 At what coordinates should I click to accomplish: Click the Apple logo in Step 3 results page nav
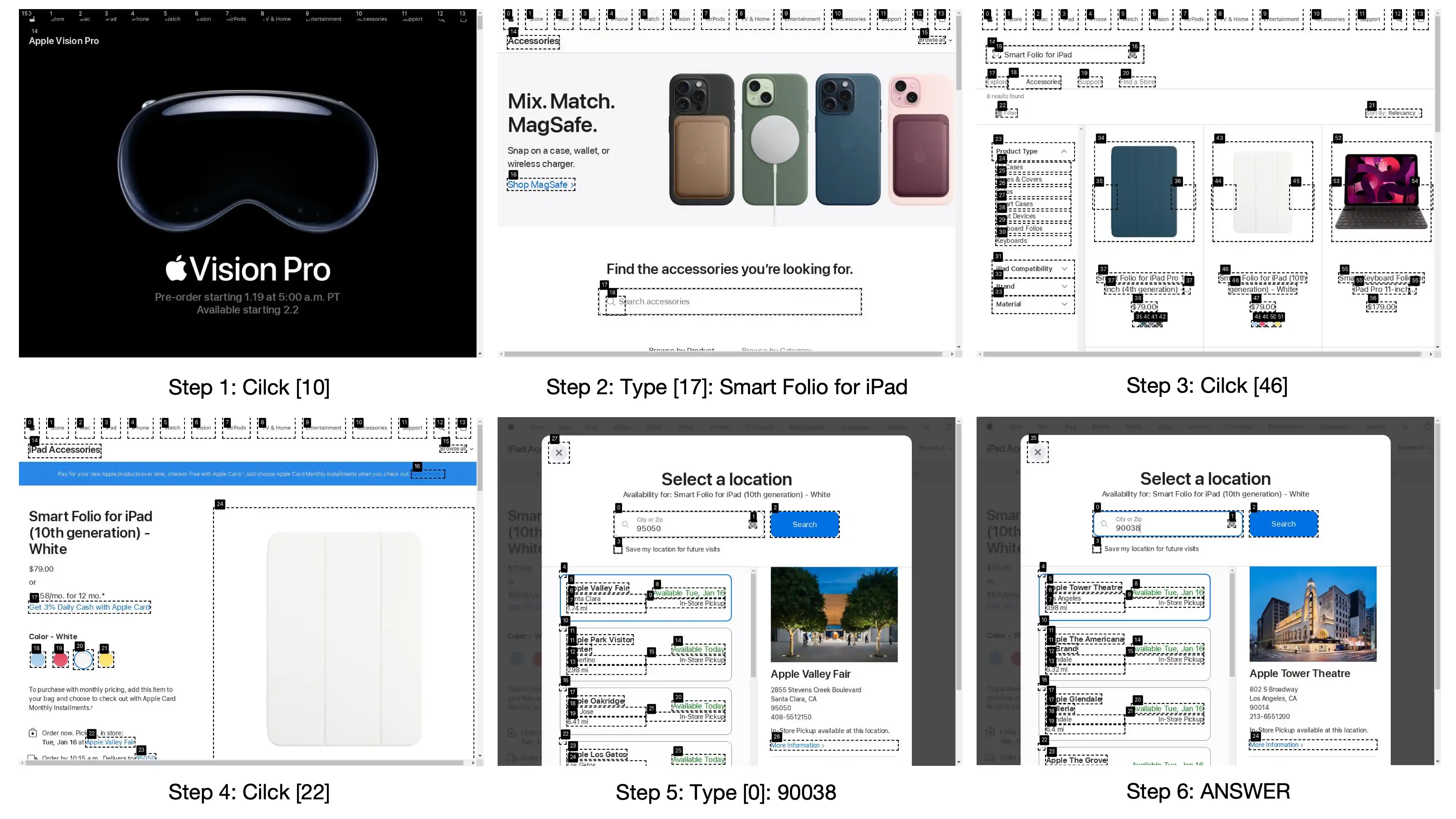[x=989, y=19]
